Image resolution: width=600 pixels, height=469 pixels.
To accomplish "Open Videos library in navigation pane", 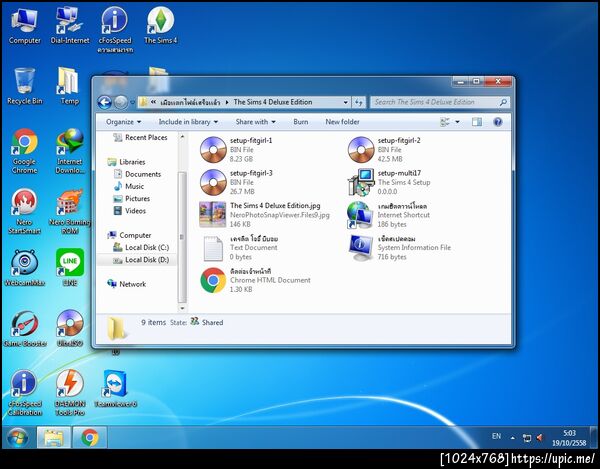I will (130, 211).
